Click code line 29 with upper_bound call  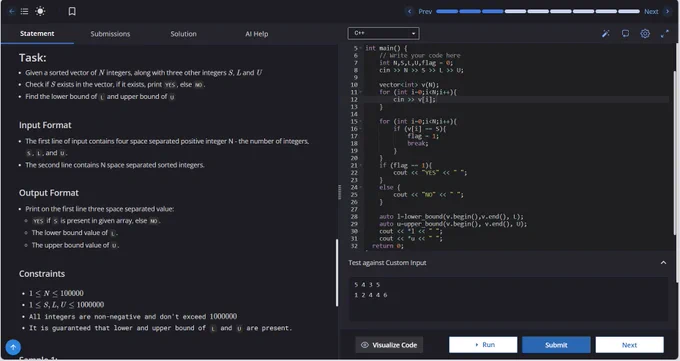[x=453, y=224]
